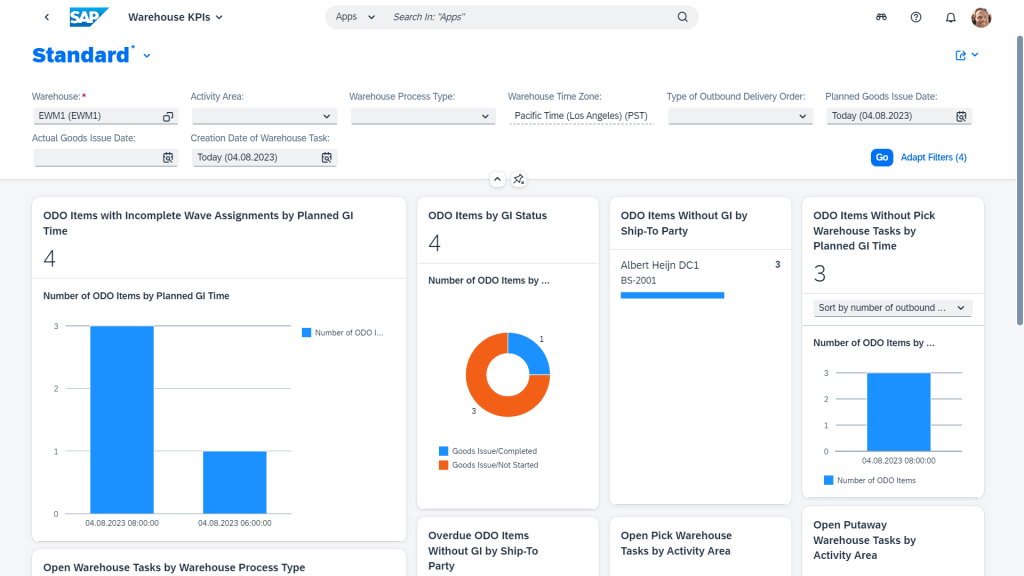The image size is (1024, 576).
Task: Click the back navigation arrow
Action: (46, 17)
